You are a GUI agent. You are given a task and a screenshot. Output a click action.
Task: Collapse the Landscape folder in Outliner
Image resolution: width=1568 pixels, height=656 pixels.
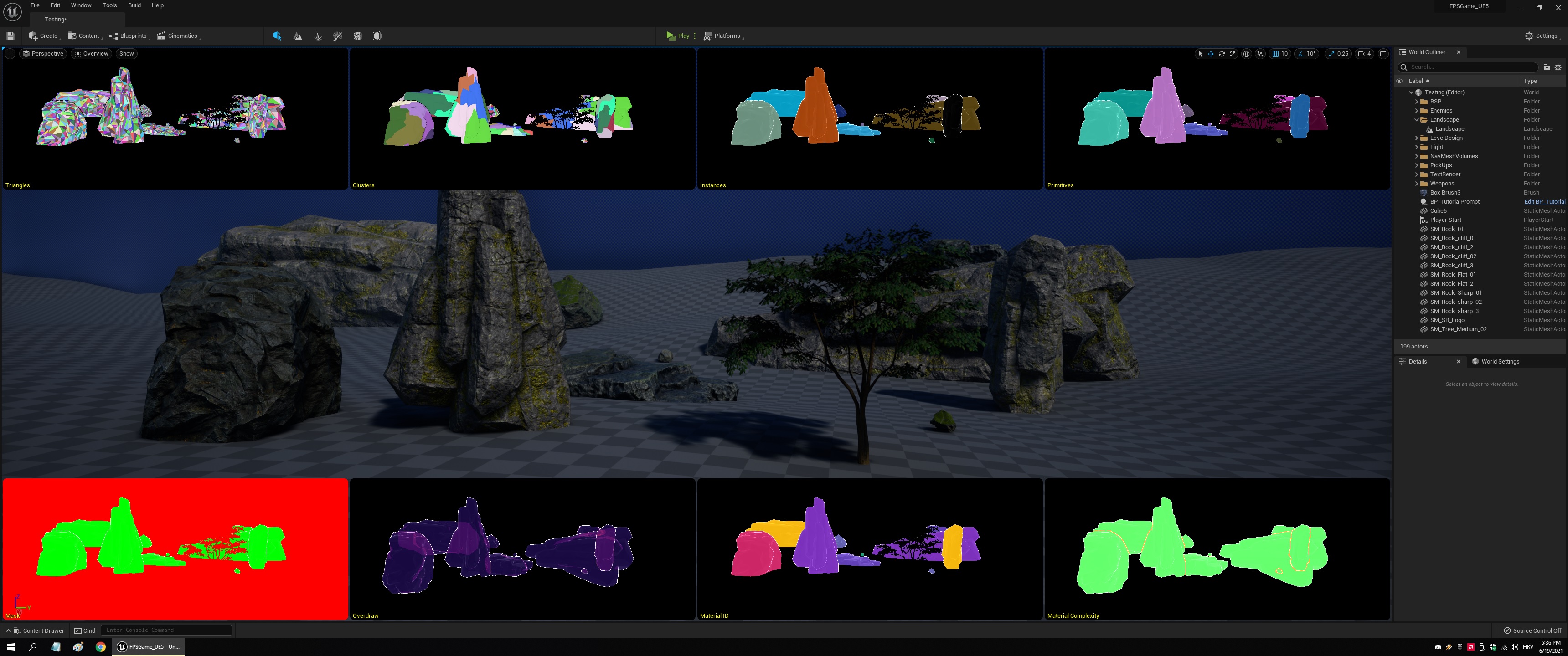click(x=1416, y=120)
